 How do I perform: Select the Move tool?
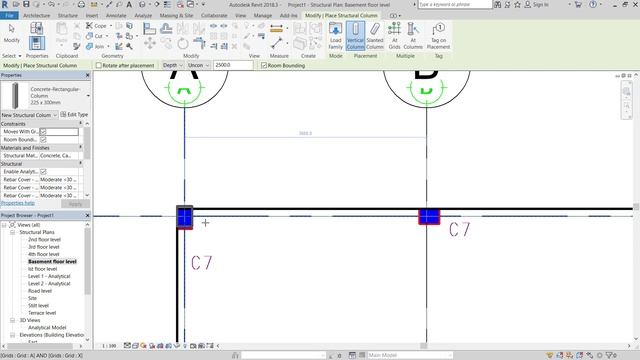click(150, 43)
